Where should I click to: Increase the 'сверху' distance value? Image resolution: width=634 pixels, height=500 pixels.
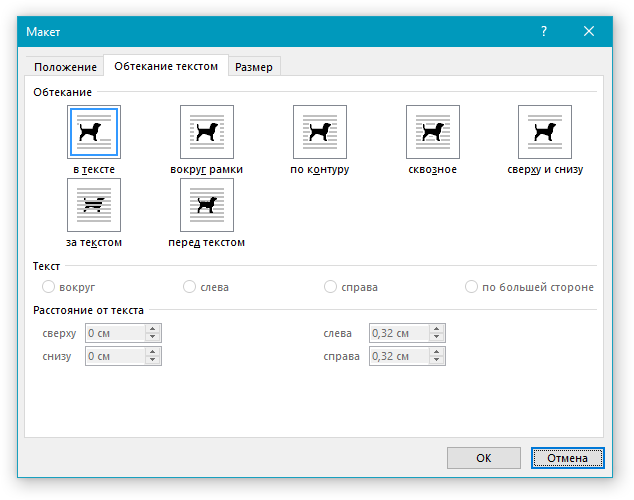(x=152, y=329)
